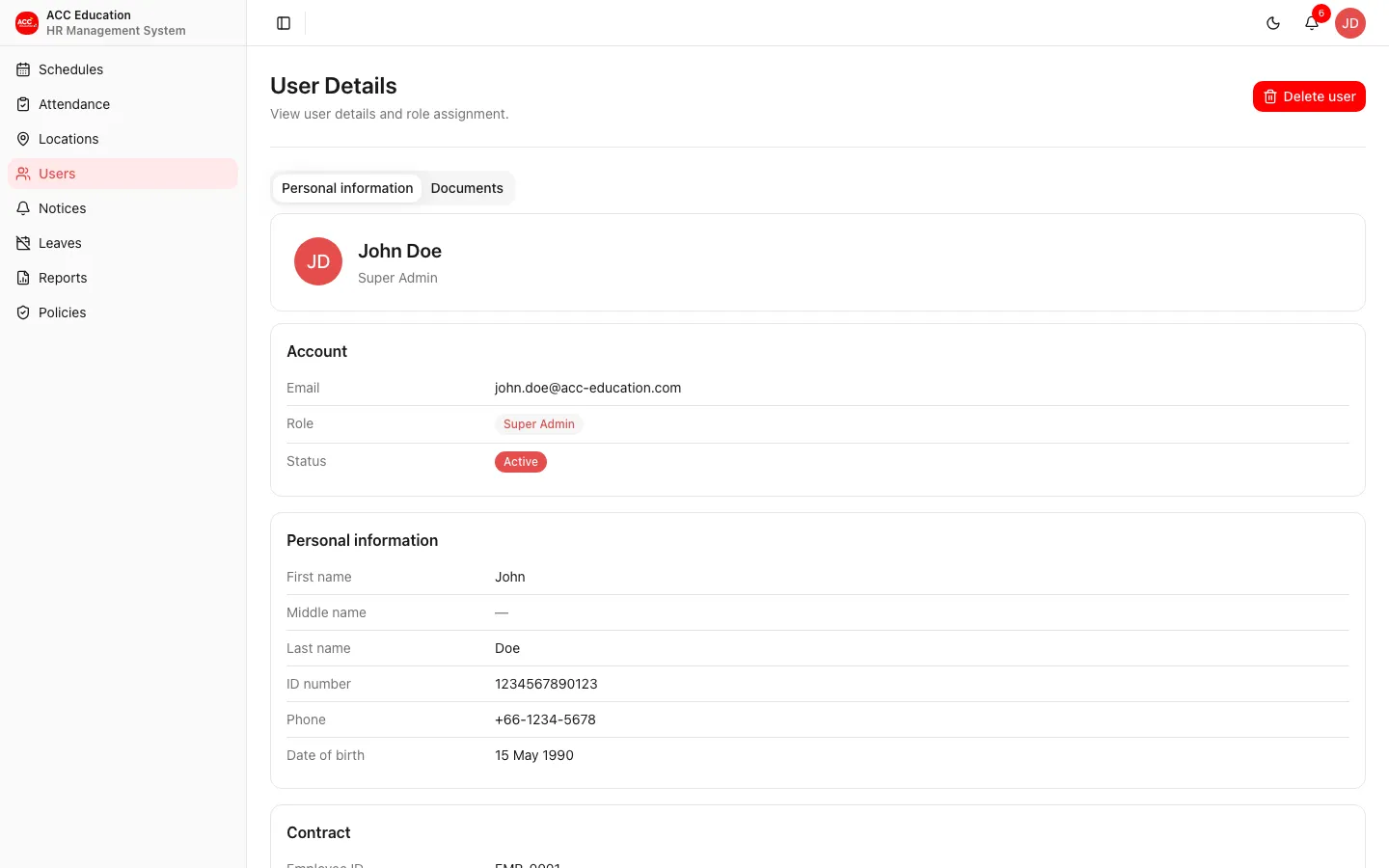
Task: Click the Delete user button
Action: (1309, 96)
